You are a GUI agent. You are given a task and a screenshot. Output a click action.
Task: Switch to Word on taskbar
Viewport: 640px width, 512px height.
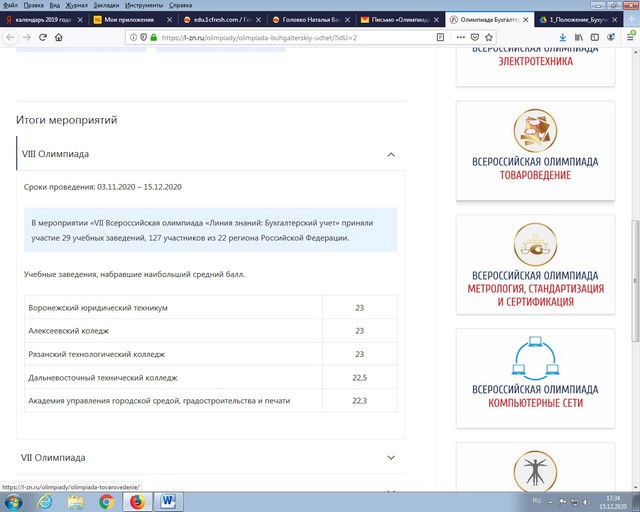click(169, 502)
